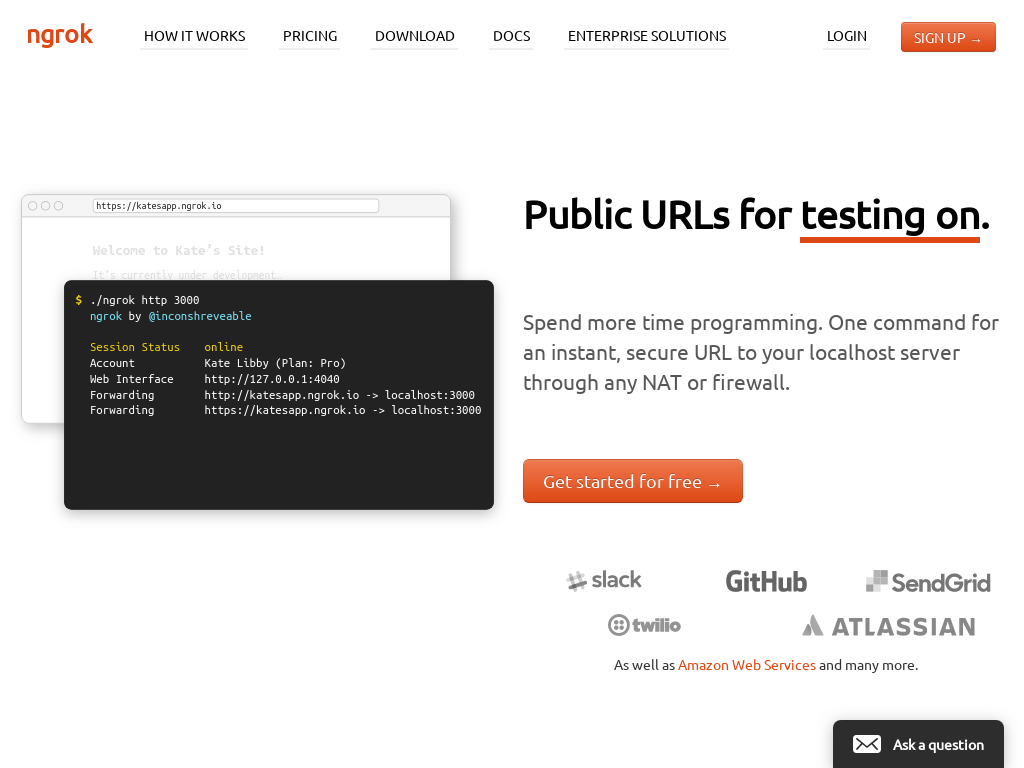Open the Ask a question chat
1024x768 pixels.
coord(937,744)
